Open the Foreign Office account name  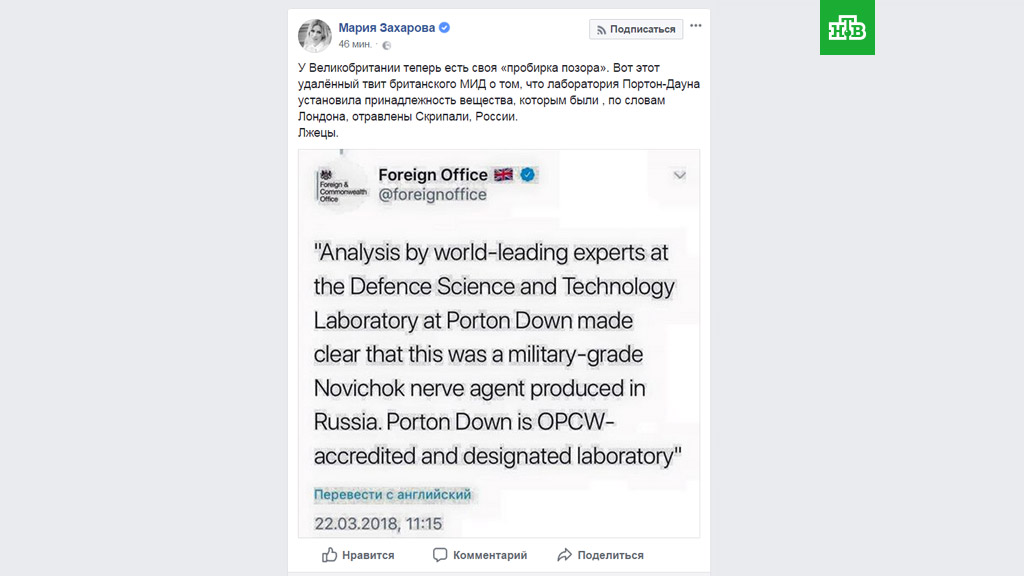(x=432, y=175)
